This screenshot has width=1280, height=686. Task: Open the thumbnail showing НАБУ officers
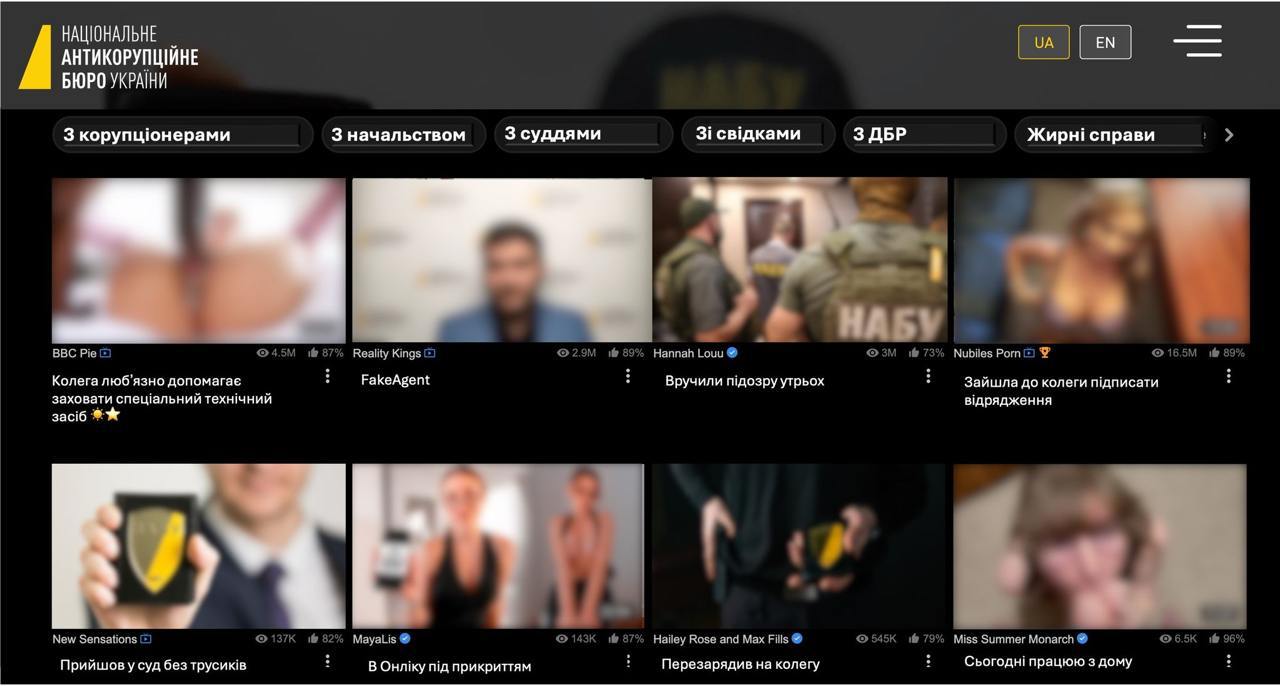[x=799, y=260]
